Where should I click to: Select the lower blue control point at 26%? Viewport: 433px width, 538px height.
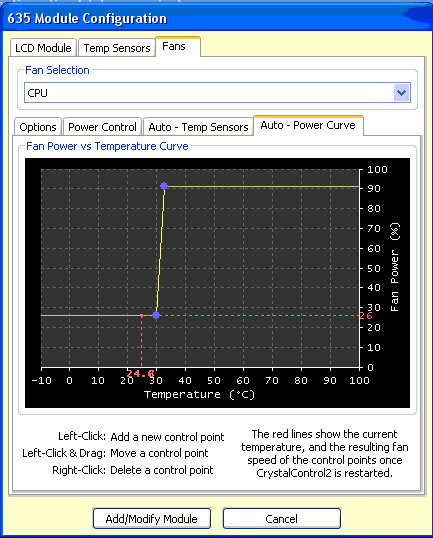pyautogui.click(x=156, y=315)
